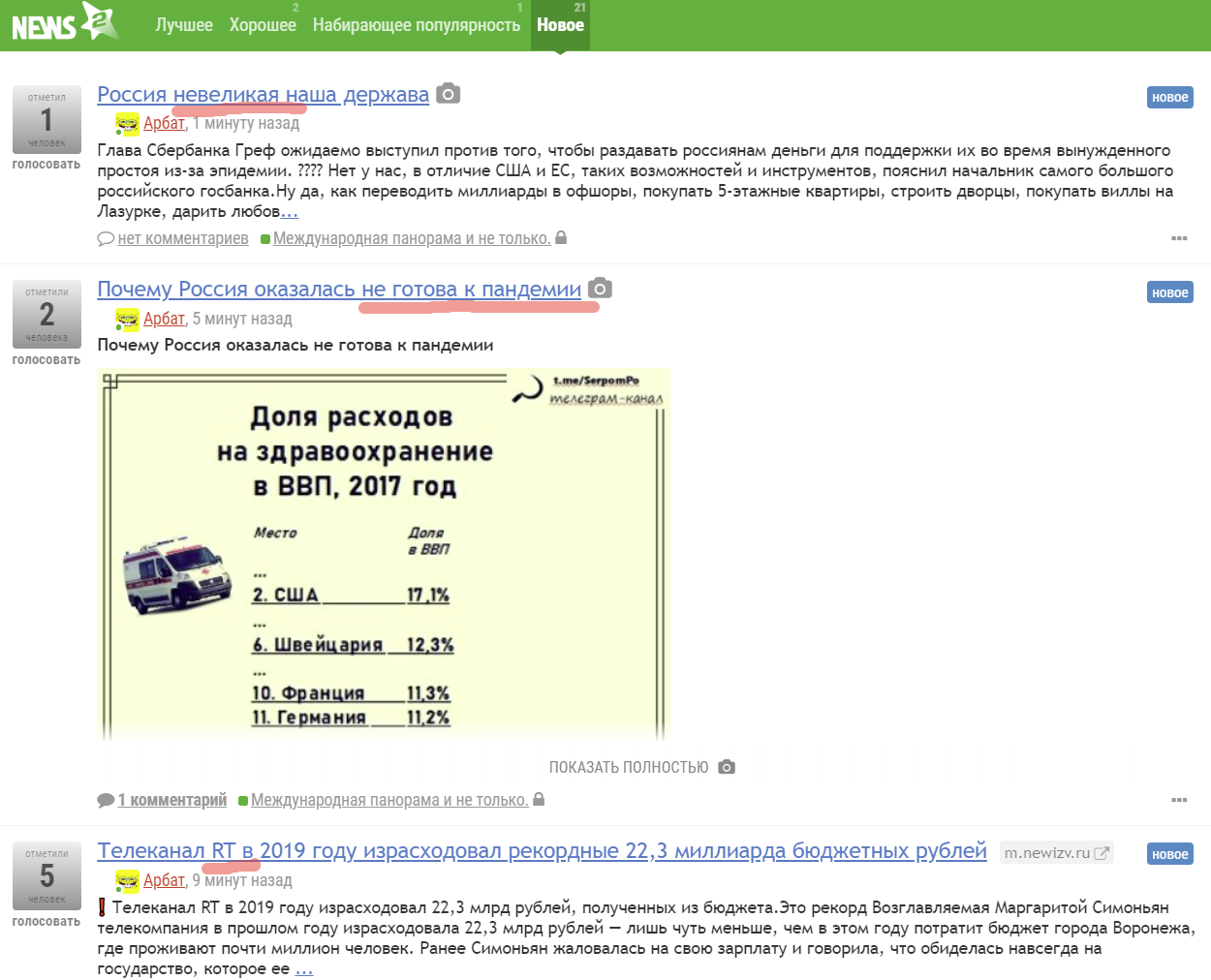Vote for the pandemic article
The width and height of the screenshot is (1211, 980).
(x=47, y=360)
